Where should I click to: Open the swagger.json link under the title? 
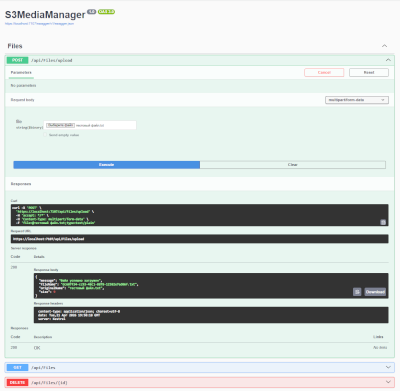(39, 24)
